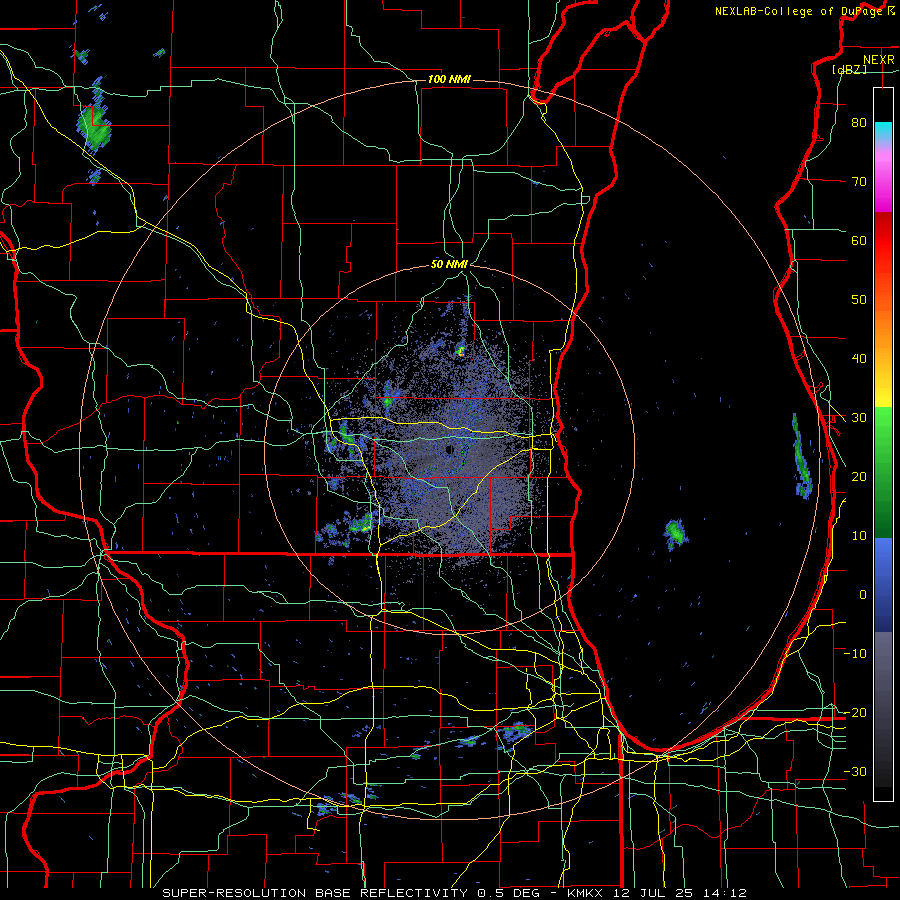Click the "20" value on the dBZ scale
This screenshot has width=900, height=900.
pos(859,476)
